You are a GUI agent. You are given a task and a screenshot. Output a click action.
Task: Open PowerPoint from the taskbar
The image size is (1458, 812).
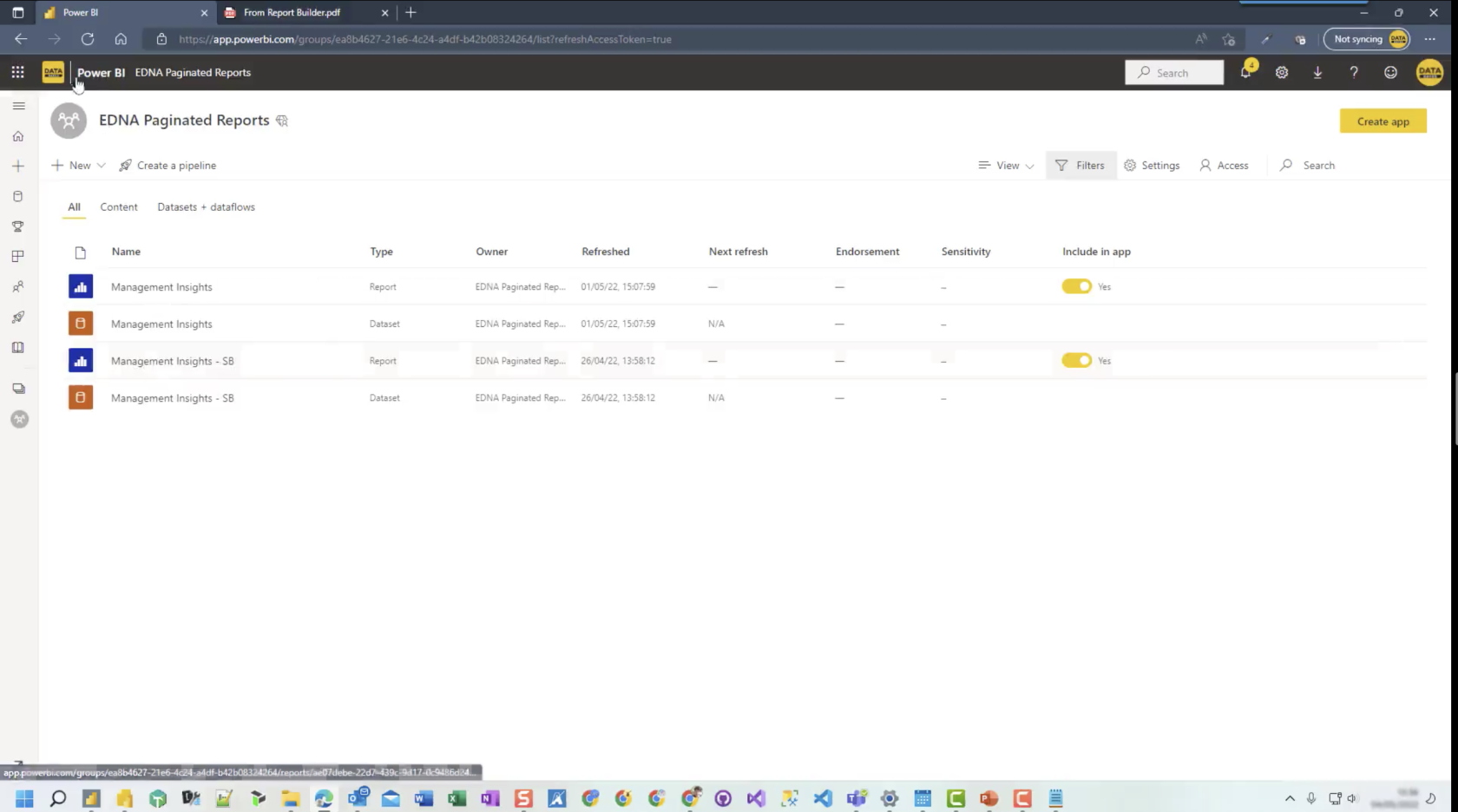pyautogui.click(x=988, y=798)
